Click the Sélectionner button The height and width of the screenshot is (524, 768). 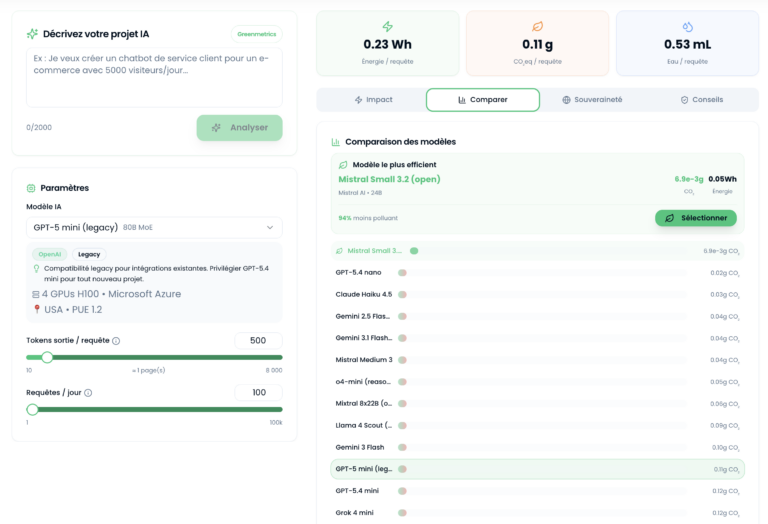(x=696, y=218)
